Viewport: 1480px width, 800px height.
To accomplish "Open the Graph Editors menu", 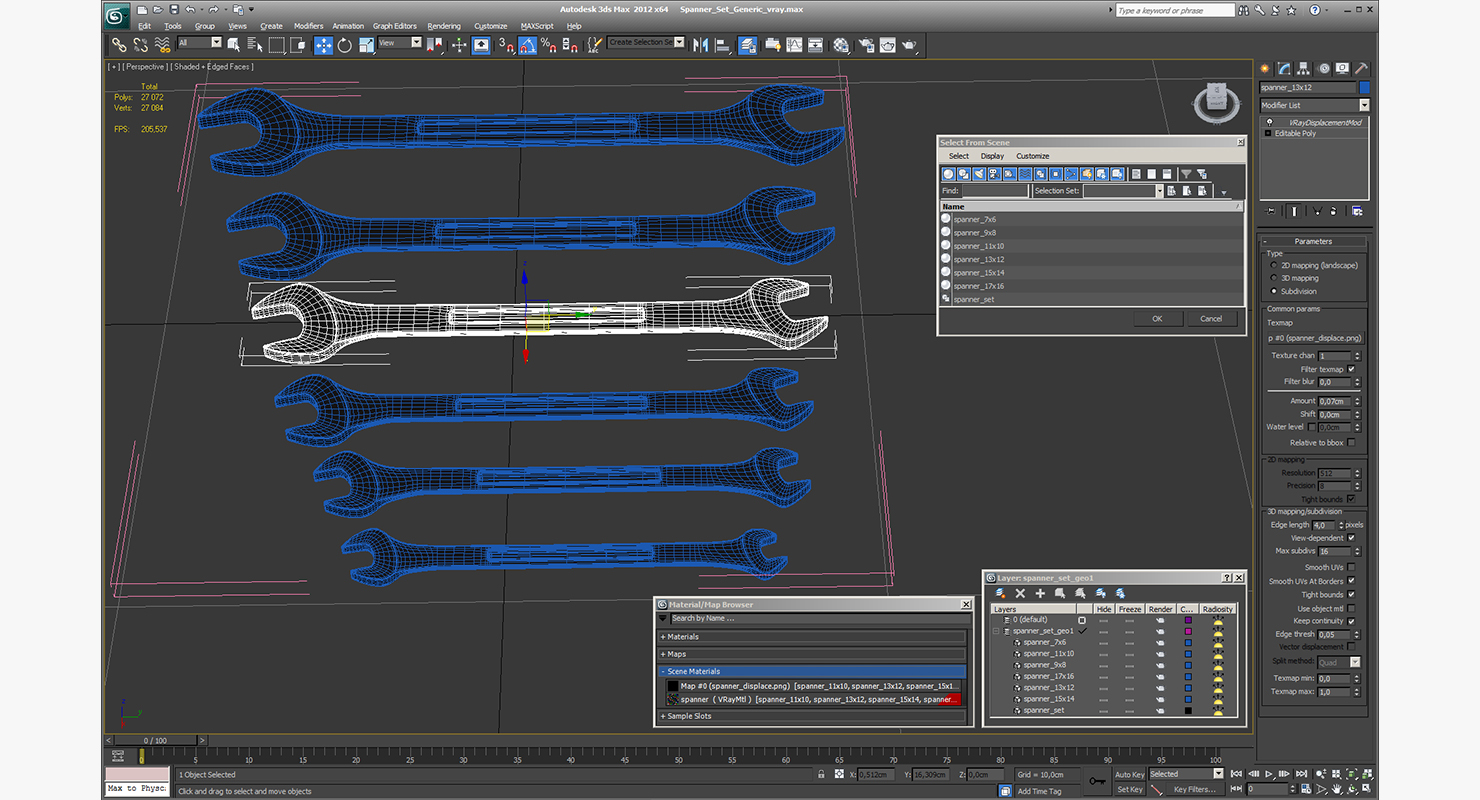I will [x=395, y=26].
